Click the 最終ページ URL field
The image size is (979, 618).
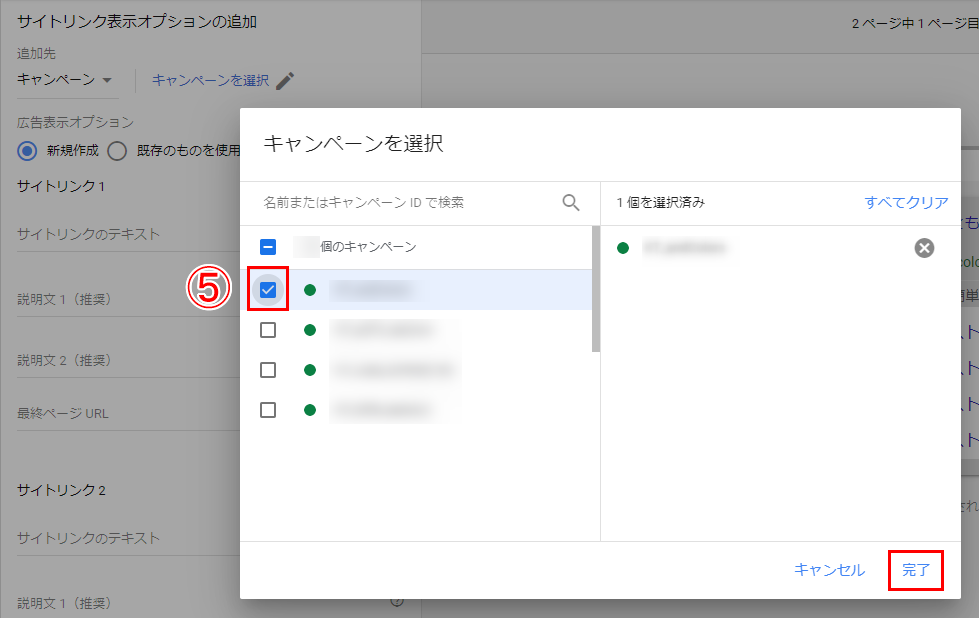click(x=128, y=413)
